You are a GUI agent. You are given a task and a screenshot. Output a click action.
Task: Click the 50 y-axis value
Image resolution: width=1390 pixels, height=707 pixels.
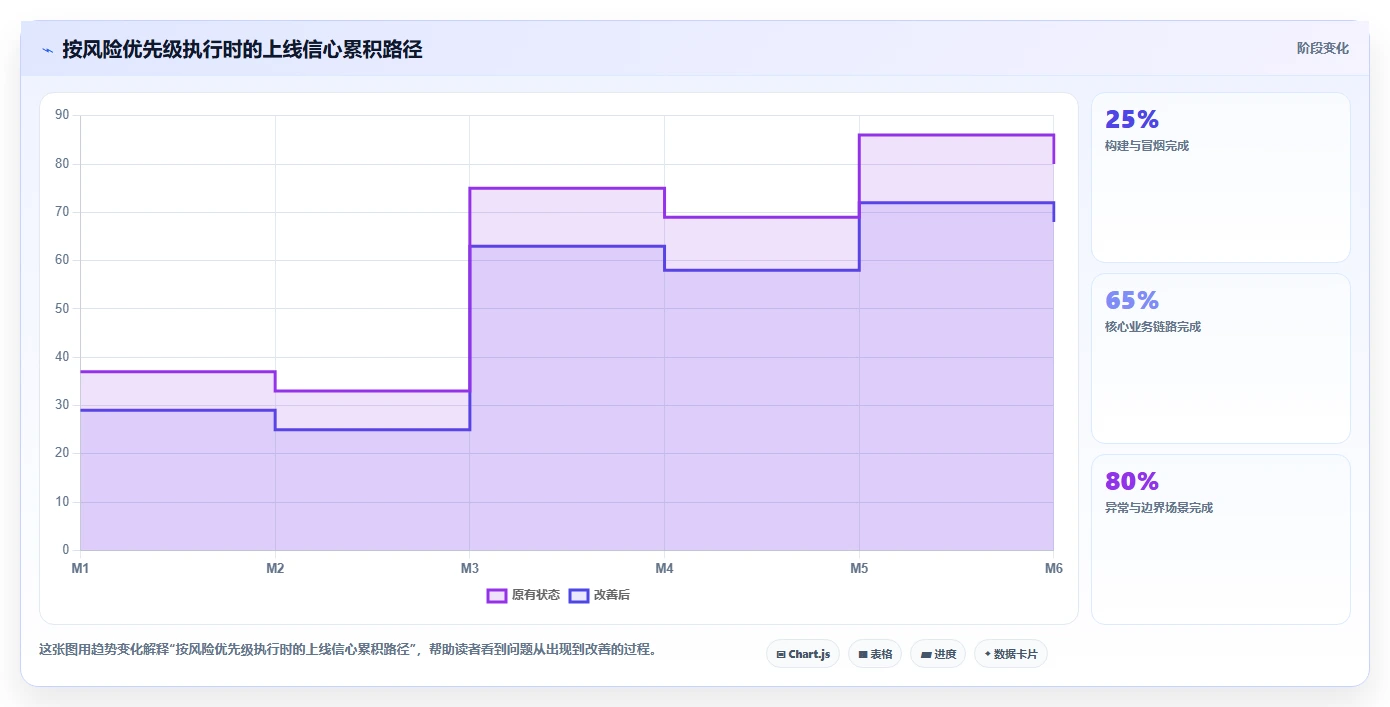point(62,308)
